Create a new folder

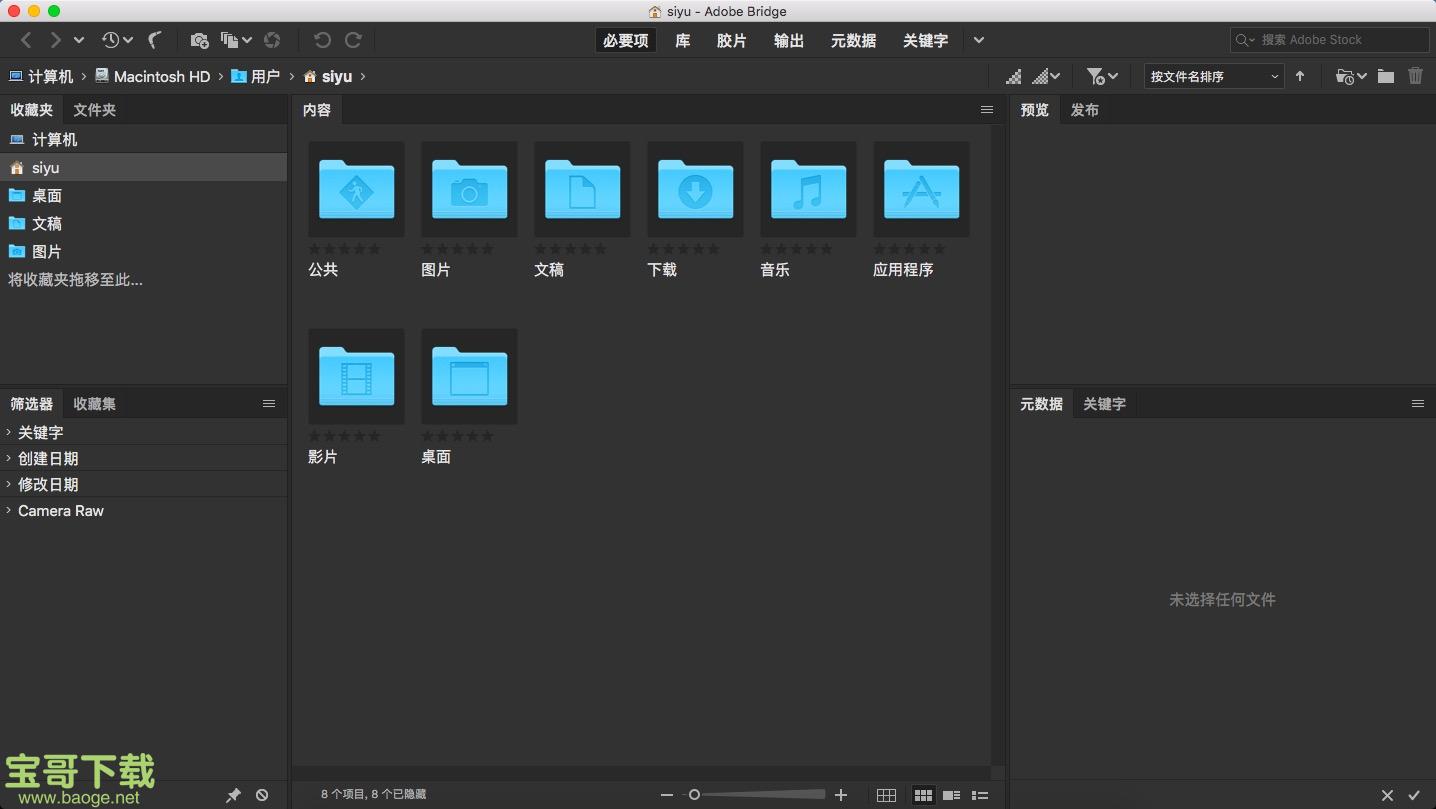pyautogui.click(x=1386, y=76)
